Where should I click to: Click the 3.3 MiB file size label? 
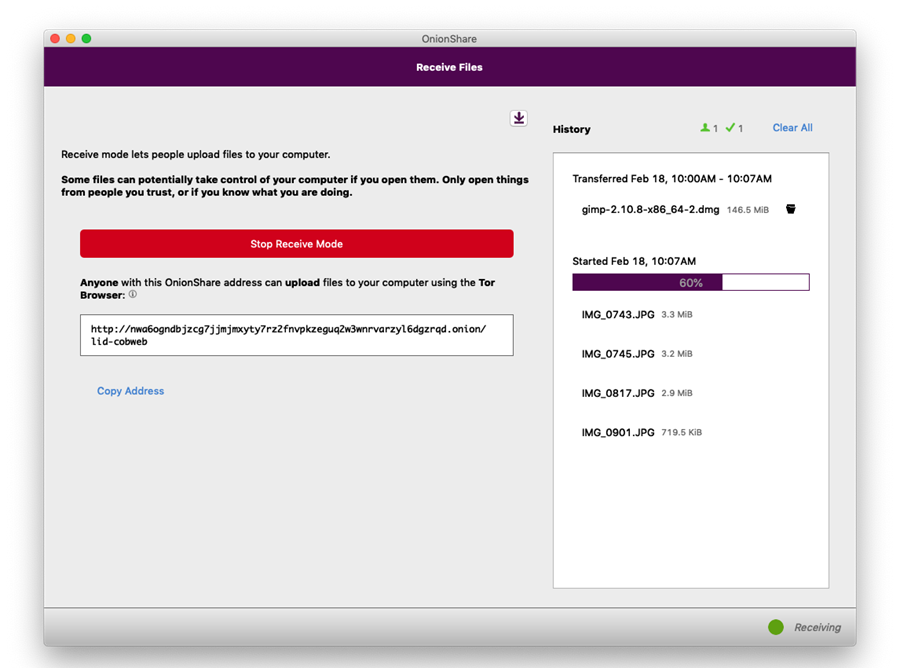point(677,314)
